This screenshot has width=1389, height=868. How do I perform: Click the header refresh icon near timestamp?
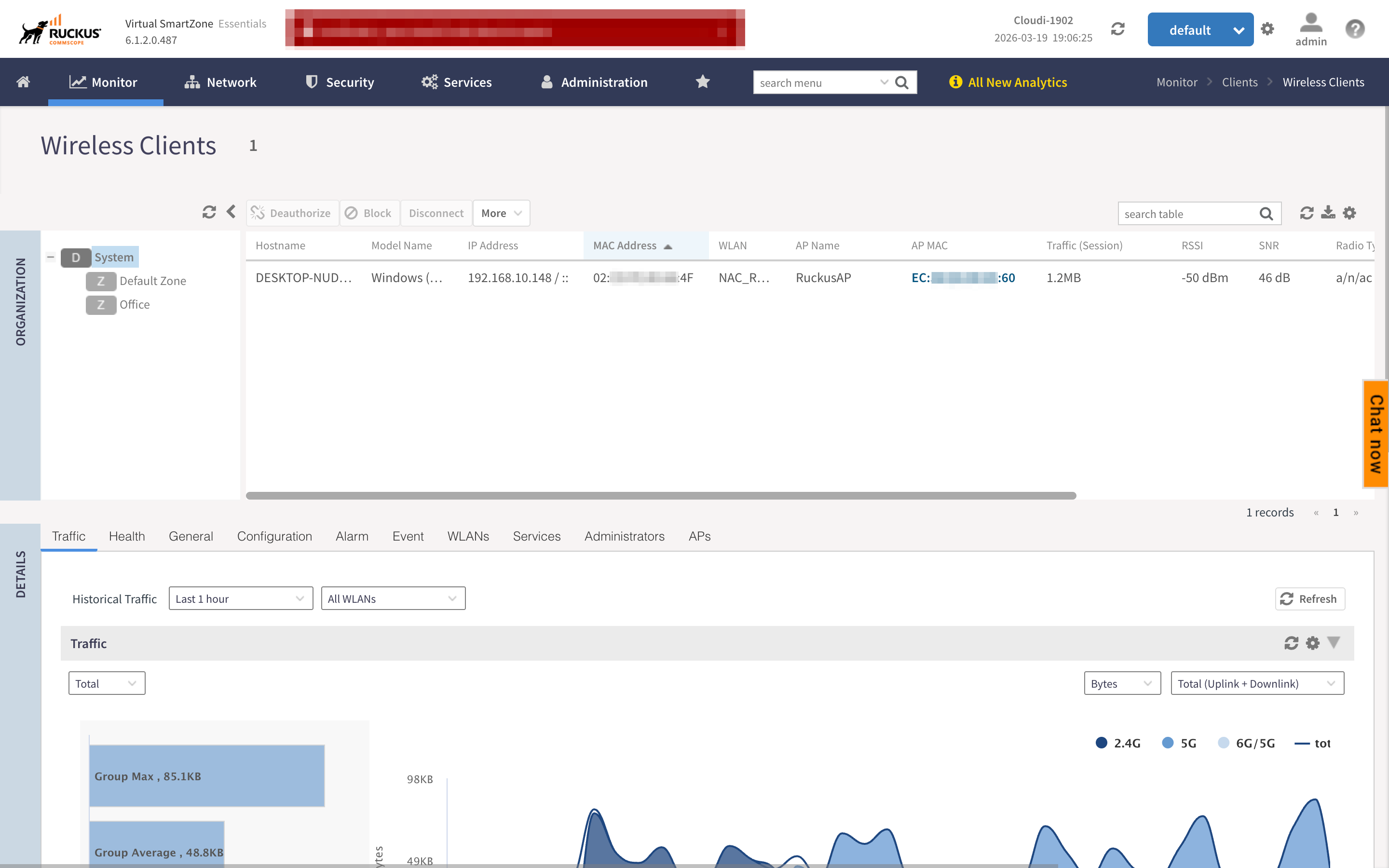coord(1117,29)
